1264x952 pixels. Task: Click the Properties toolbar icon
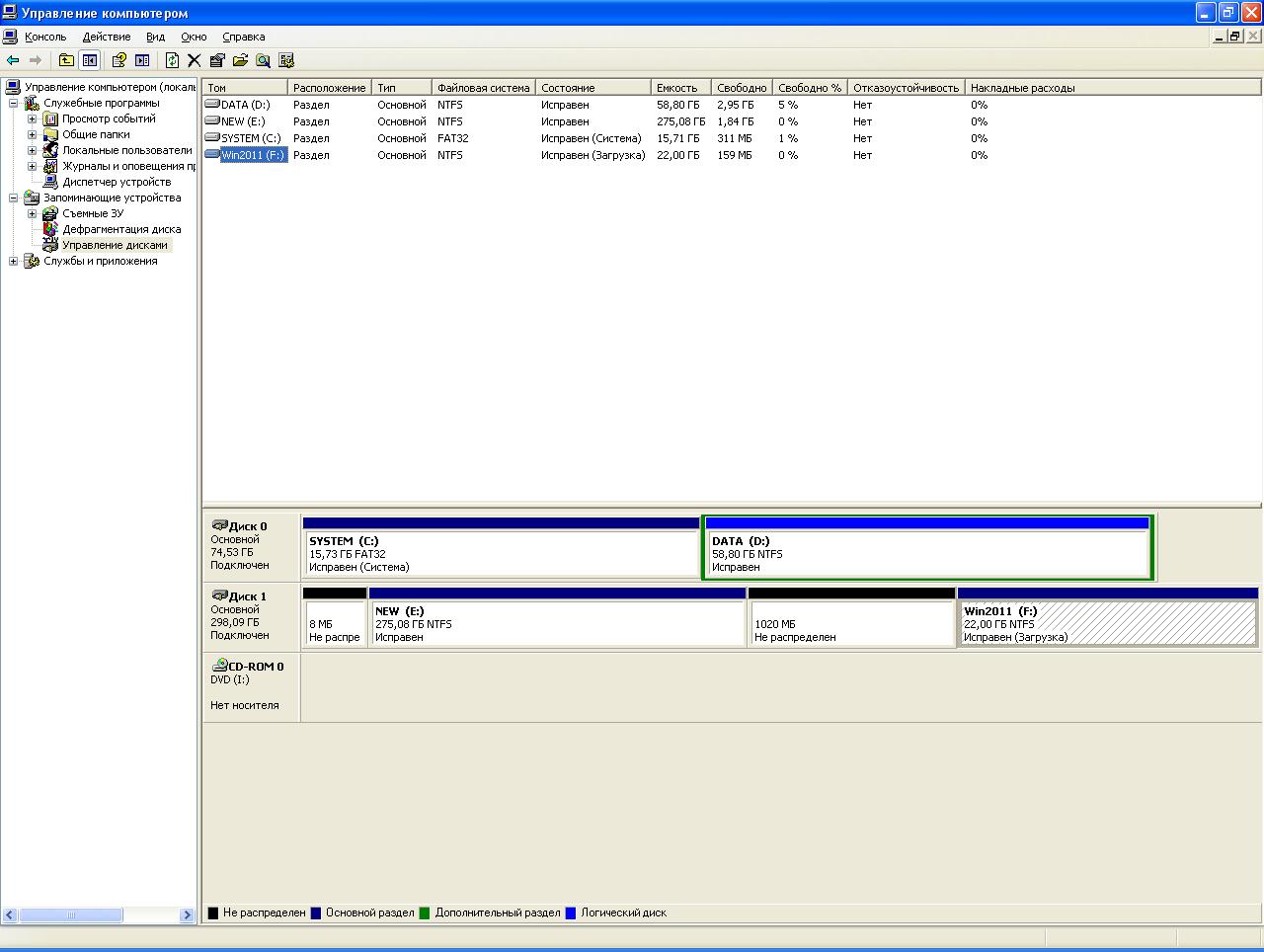coord(217,60)
